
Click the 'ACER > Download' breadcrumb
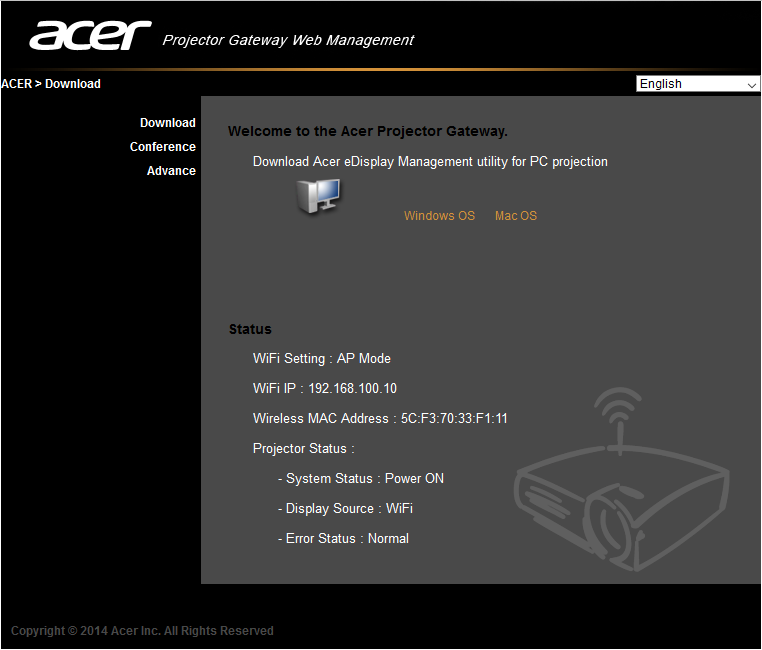[51, 84]
